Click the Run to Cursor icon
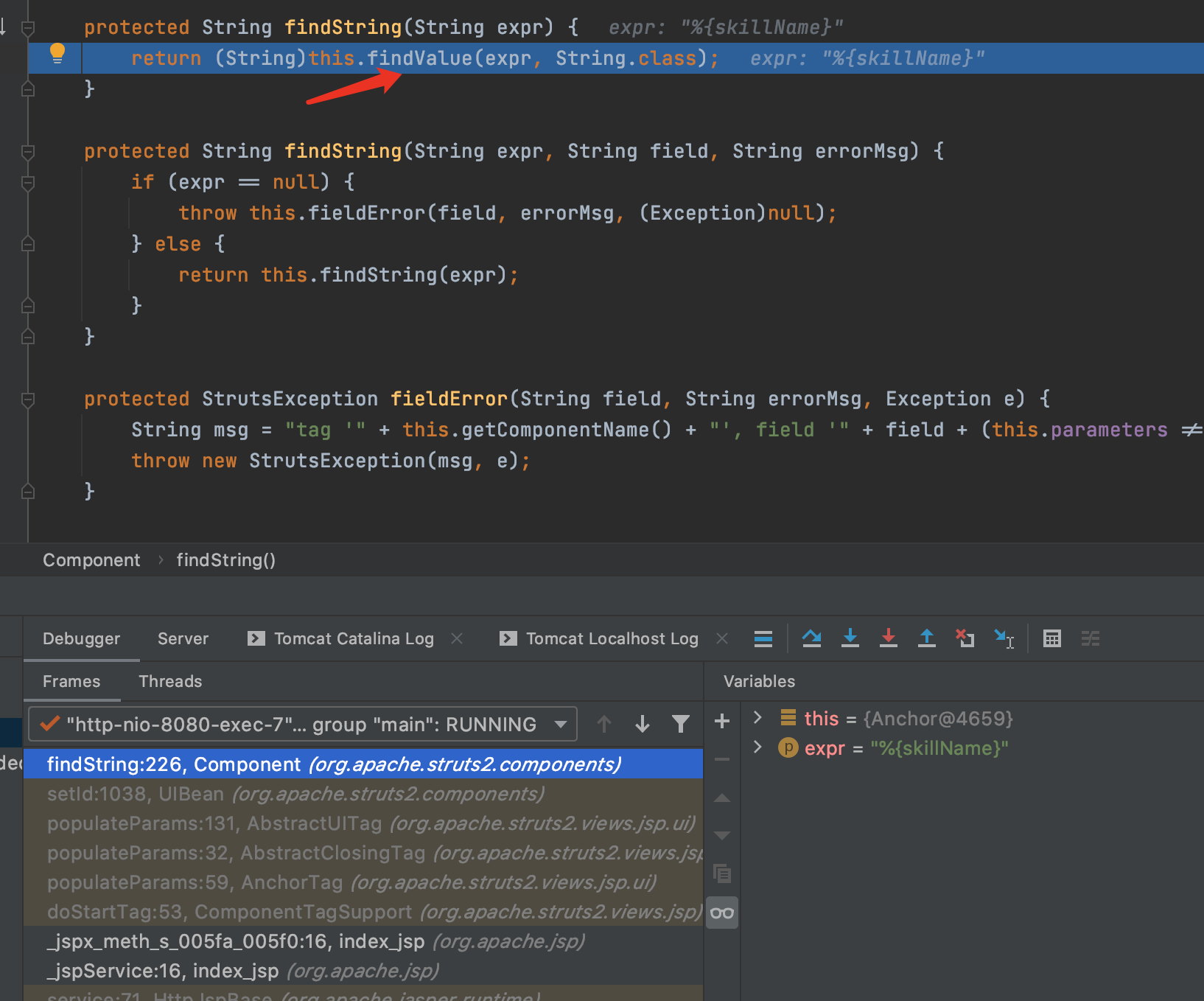The image size is (1204, 1001). pos(1004,638)
